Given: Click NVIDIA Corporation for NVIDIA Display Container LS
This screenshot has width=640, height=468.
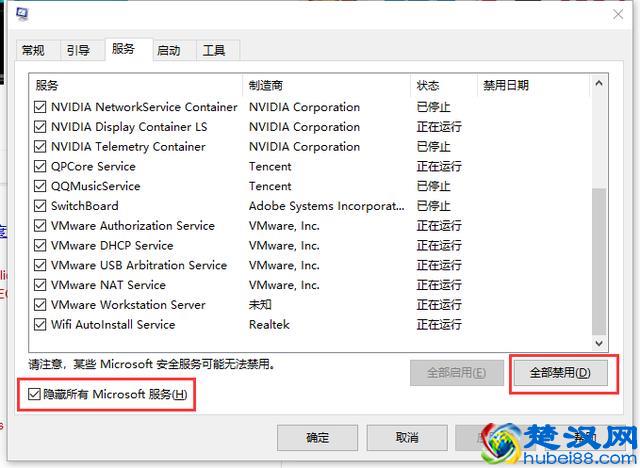Looking at the screenshot, I should pyautogui.click(x=304, y=127).
